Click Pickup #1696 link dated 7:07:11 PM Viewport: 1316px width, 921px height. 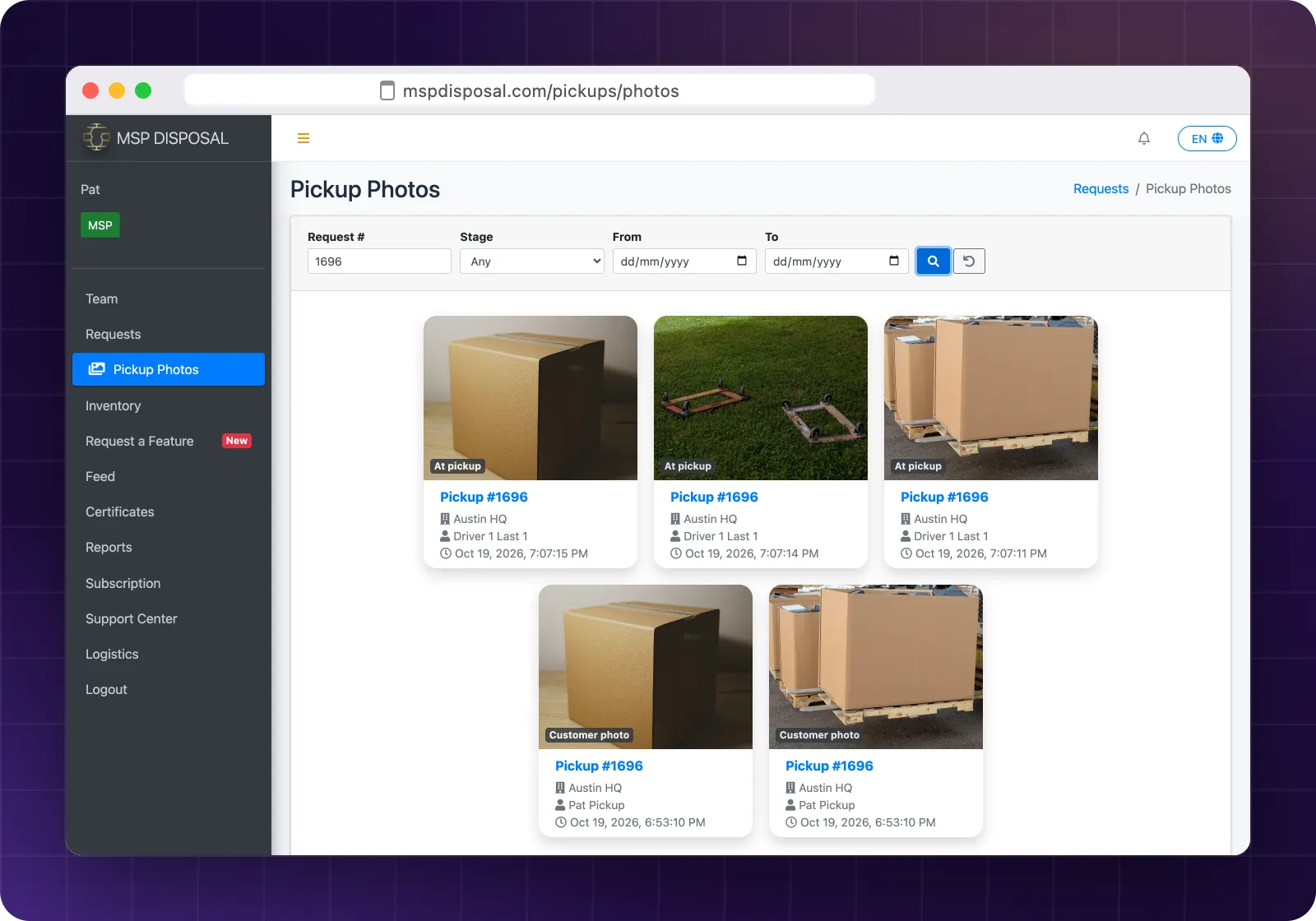pyautogui.click(x=944, y=497)
